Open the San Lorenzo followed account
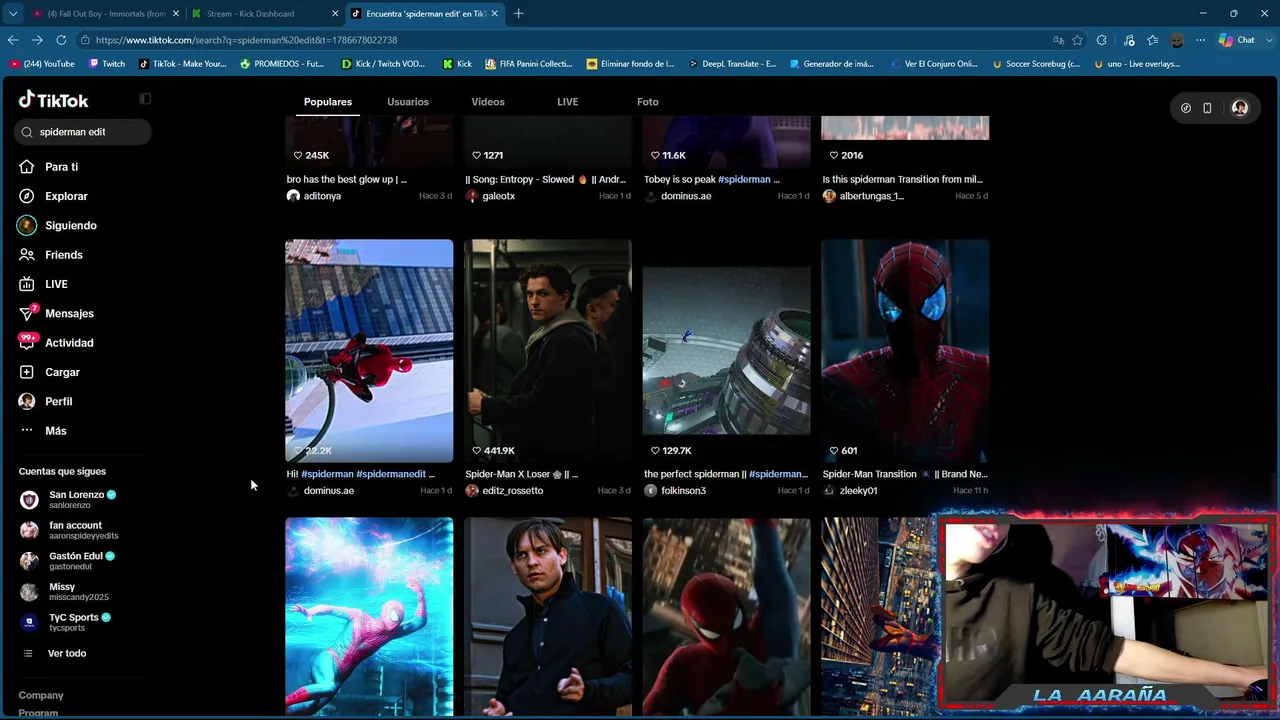The width and height of the screenshot is (1280, 720). click(x=68, y=499)
